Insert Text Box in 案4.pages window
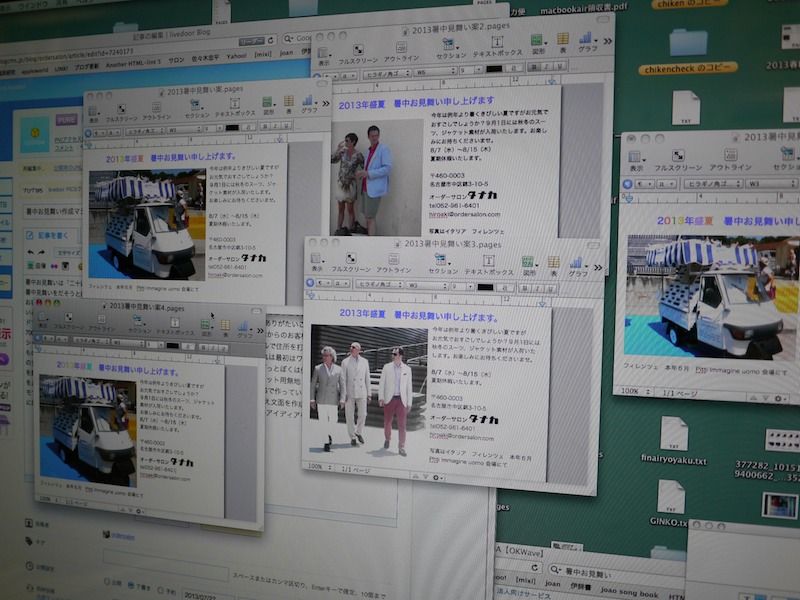 point(174,322)
